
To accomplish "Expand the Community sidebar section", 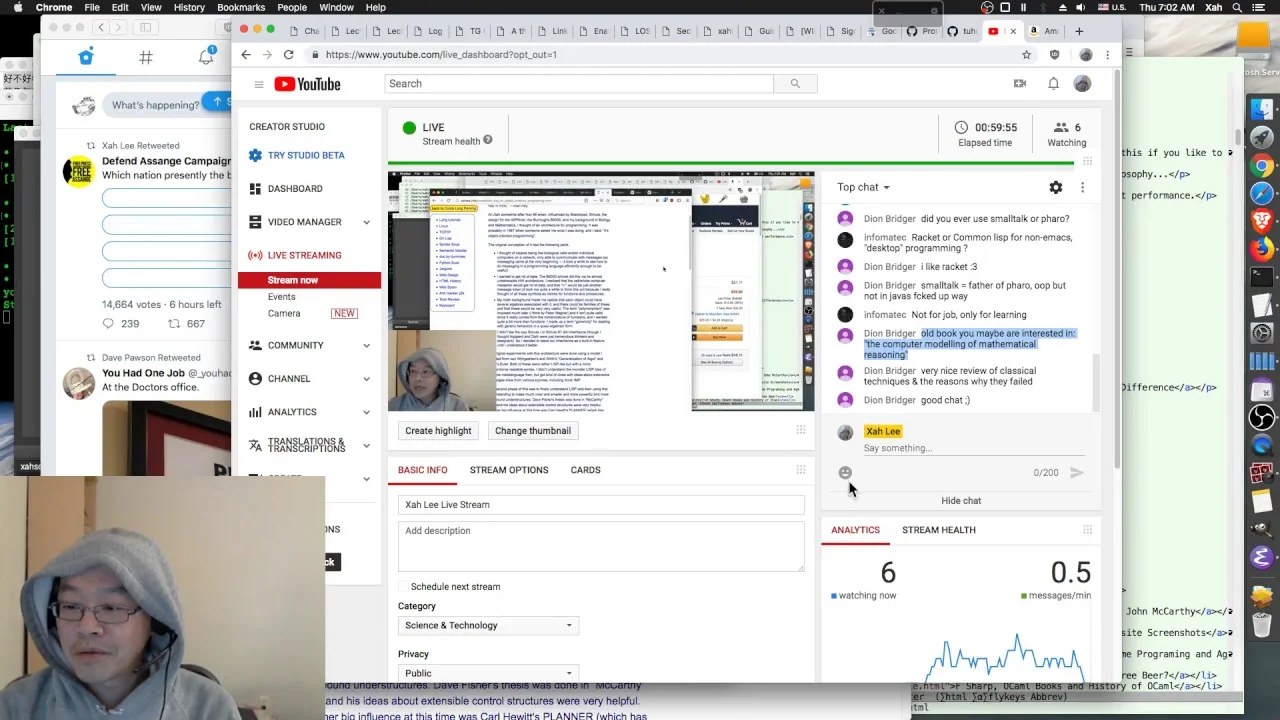I will click(x=366, y=345).
